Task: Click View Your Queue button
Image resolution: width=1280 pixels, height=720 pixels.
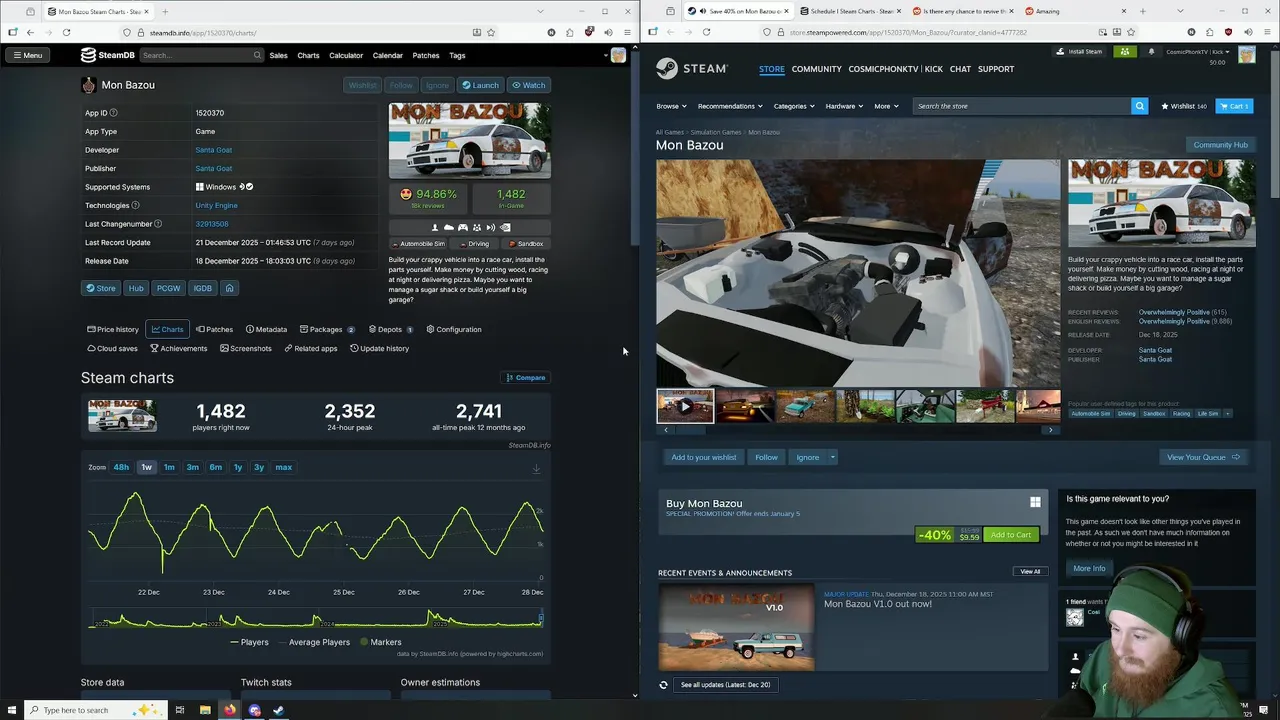Action: (1203, 457)
